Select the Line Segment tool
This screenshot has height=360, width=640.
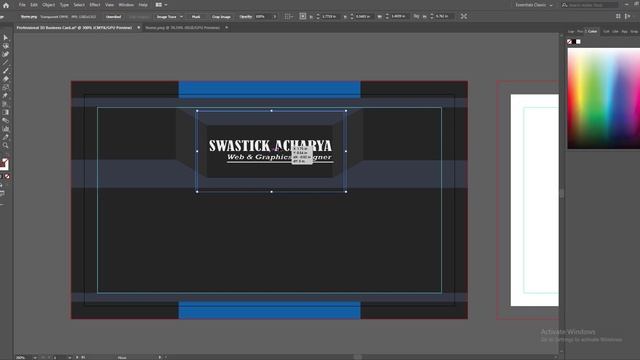6,62
